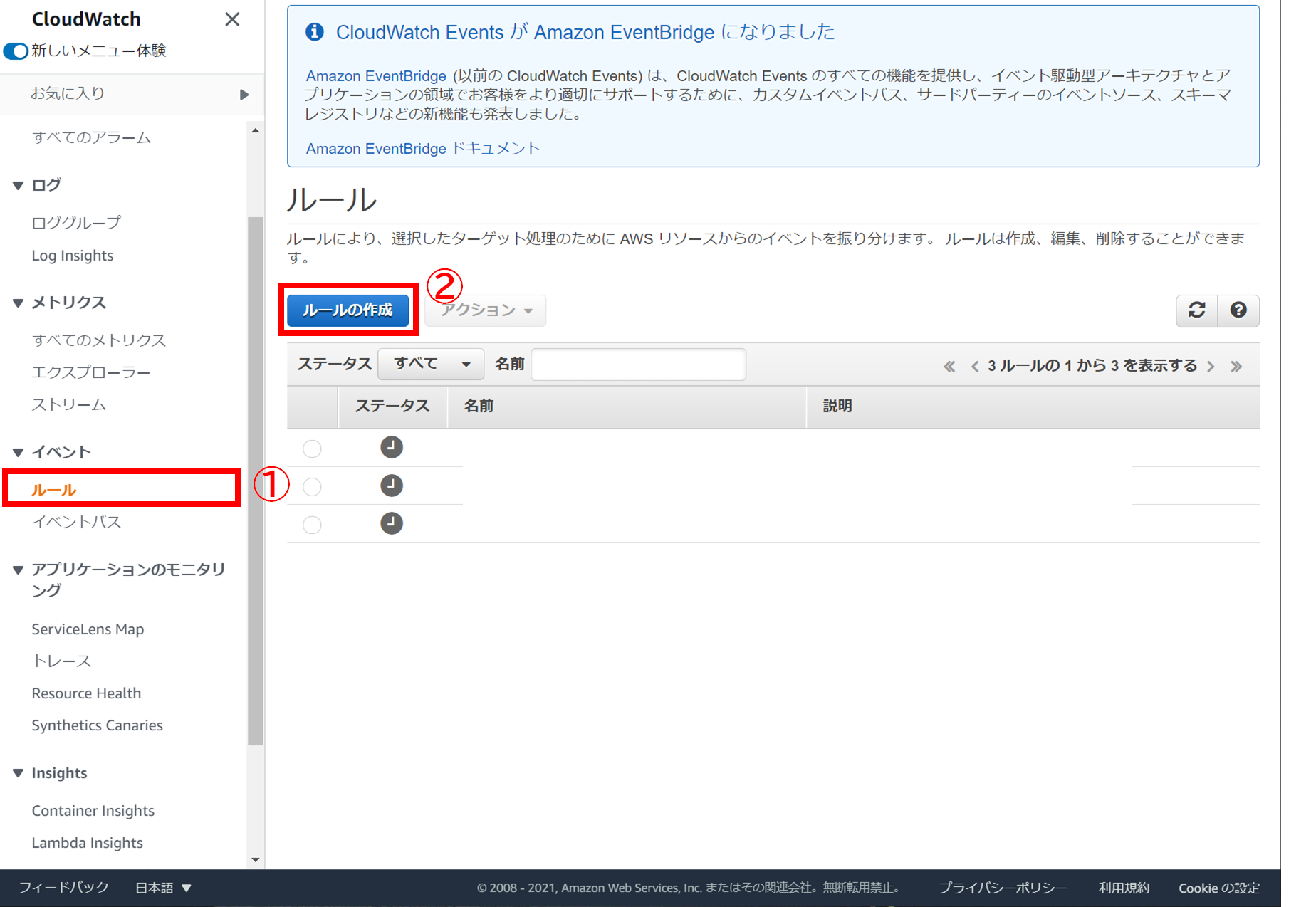Click first rule's clock status icon

392,448
